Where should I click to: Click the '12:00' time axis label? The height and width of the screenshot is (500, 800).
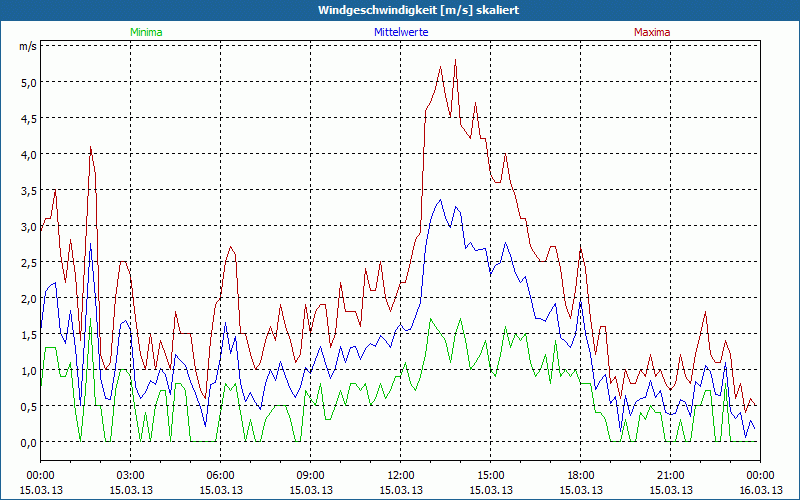[401, 476]
